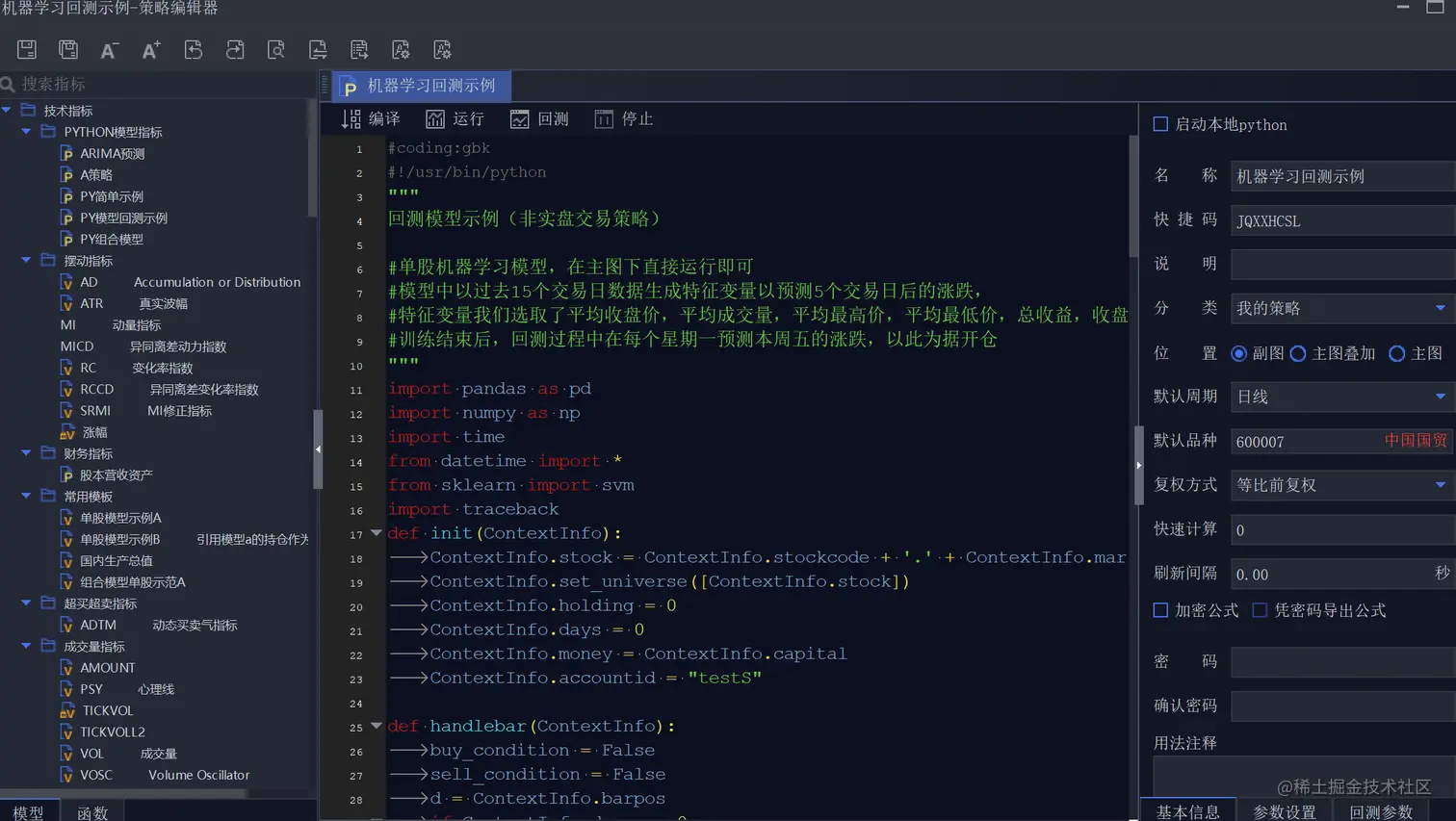Image resolution: width=1456 pixels, height=821 pixels.
Task: Increase the editor font size
Action: (150, 49)
